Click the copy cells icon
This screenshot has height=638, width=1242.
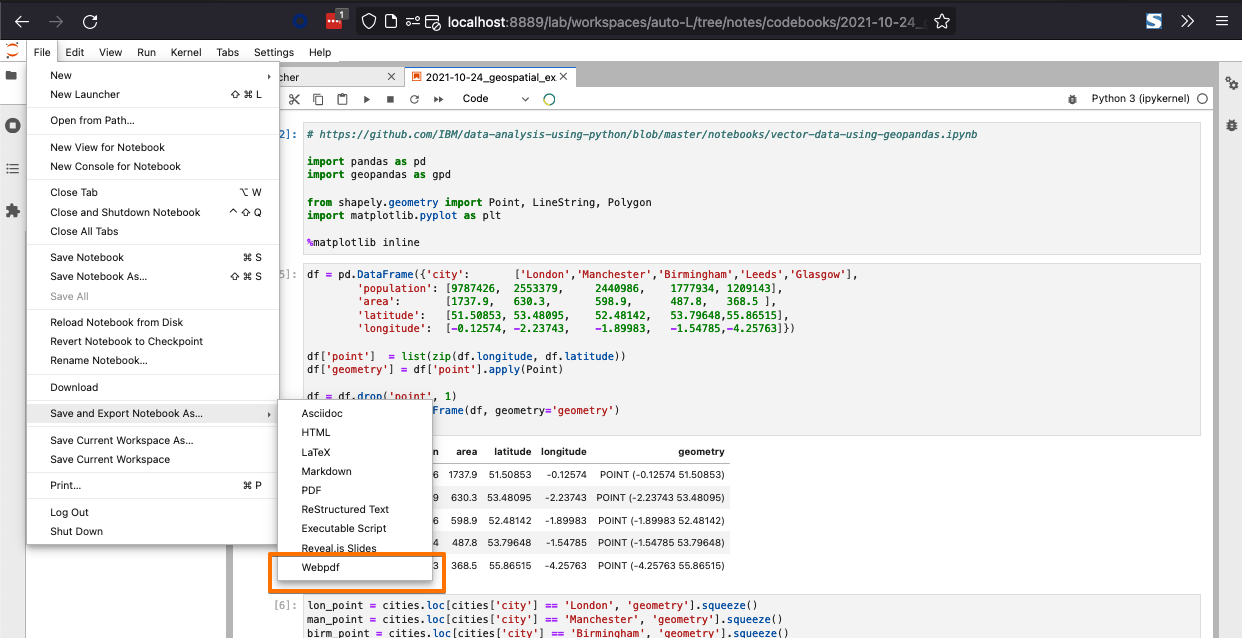coord(316,98)
